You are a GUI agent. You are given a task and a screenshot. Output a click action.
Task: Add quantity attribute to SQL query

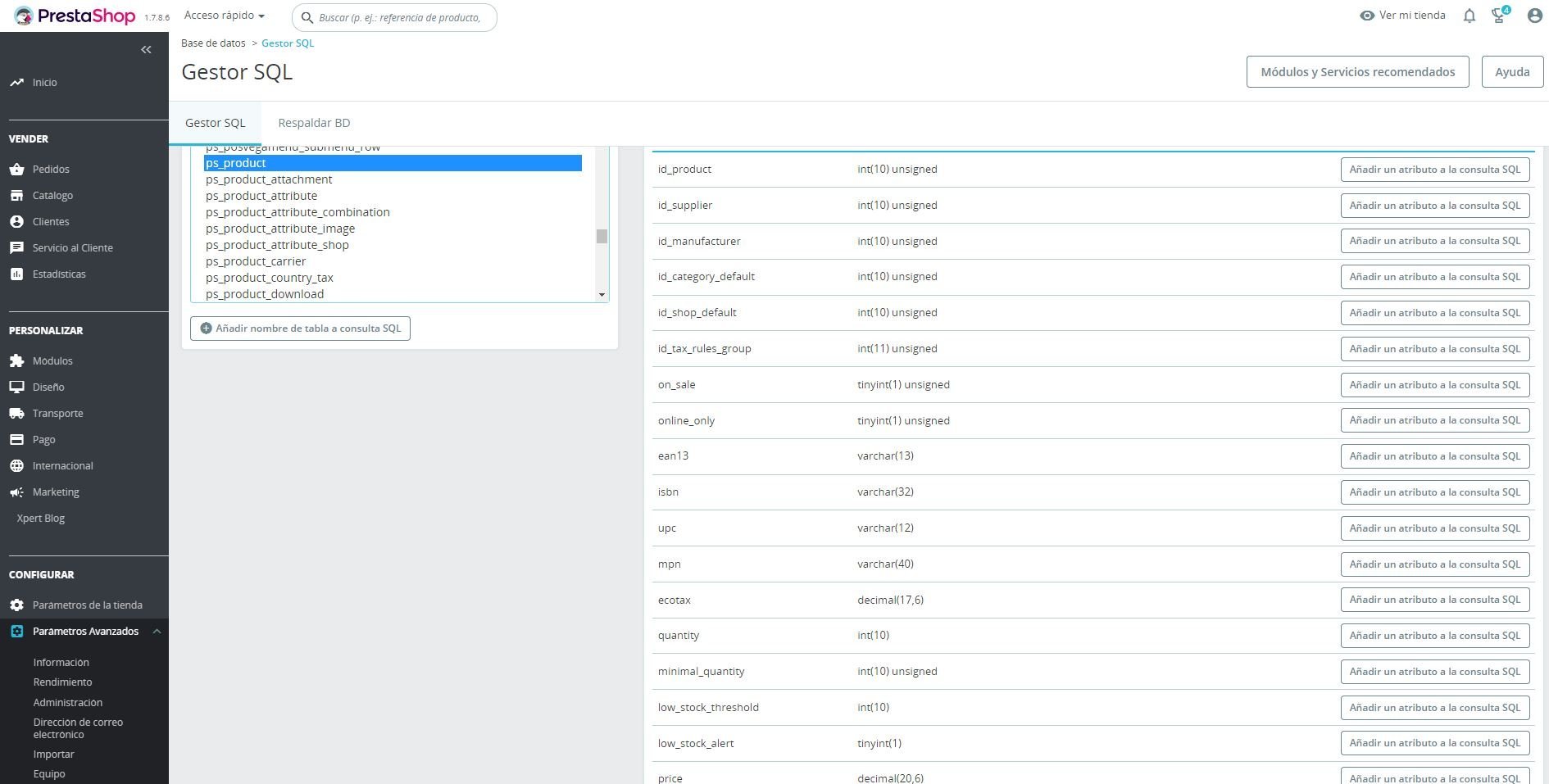tap(1435, 636)
